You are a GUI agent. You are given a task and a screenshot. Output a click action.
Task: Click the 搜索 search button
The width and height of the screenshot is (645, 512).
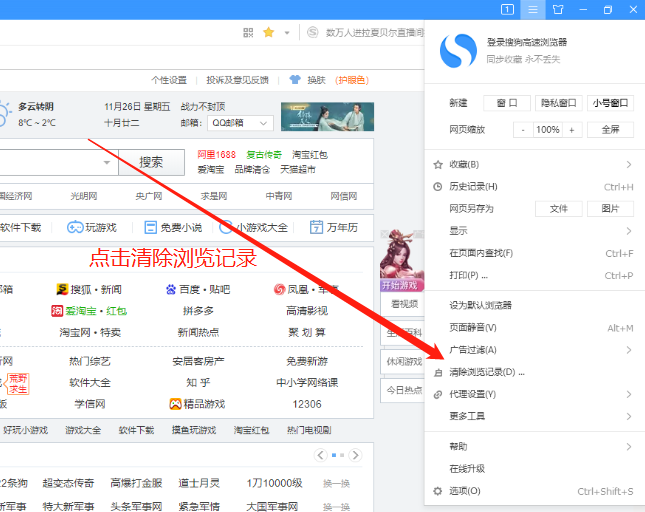[151, 162]
